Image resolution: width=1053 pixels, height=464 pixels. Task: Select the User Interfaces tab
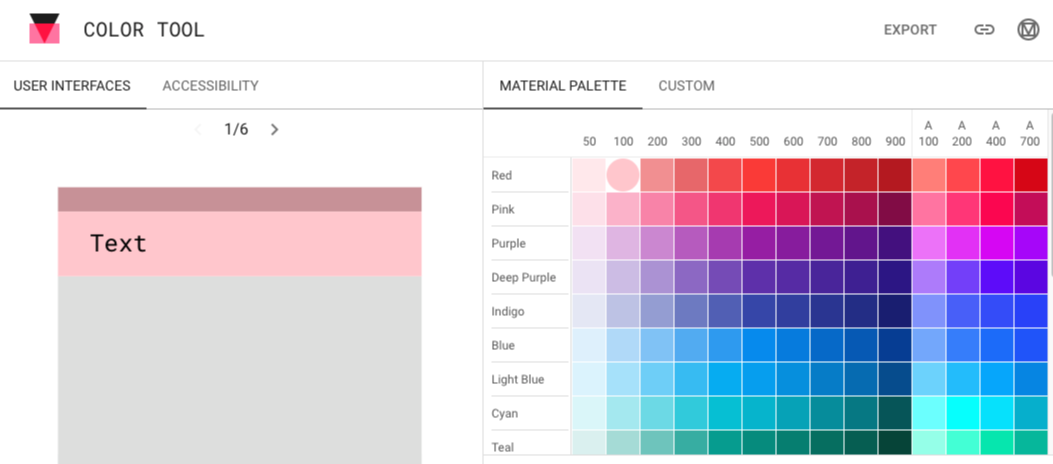pos(72,86)
